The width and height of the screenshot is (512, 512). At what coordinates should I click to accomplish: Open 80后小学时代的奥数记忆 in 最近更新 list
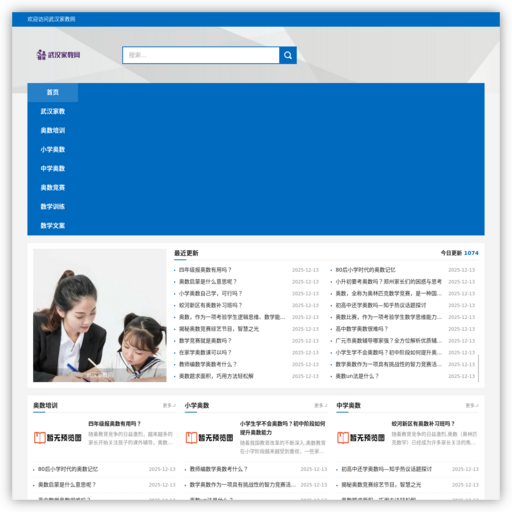(x=365, y=270)
